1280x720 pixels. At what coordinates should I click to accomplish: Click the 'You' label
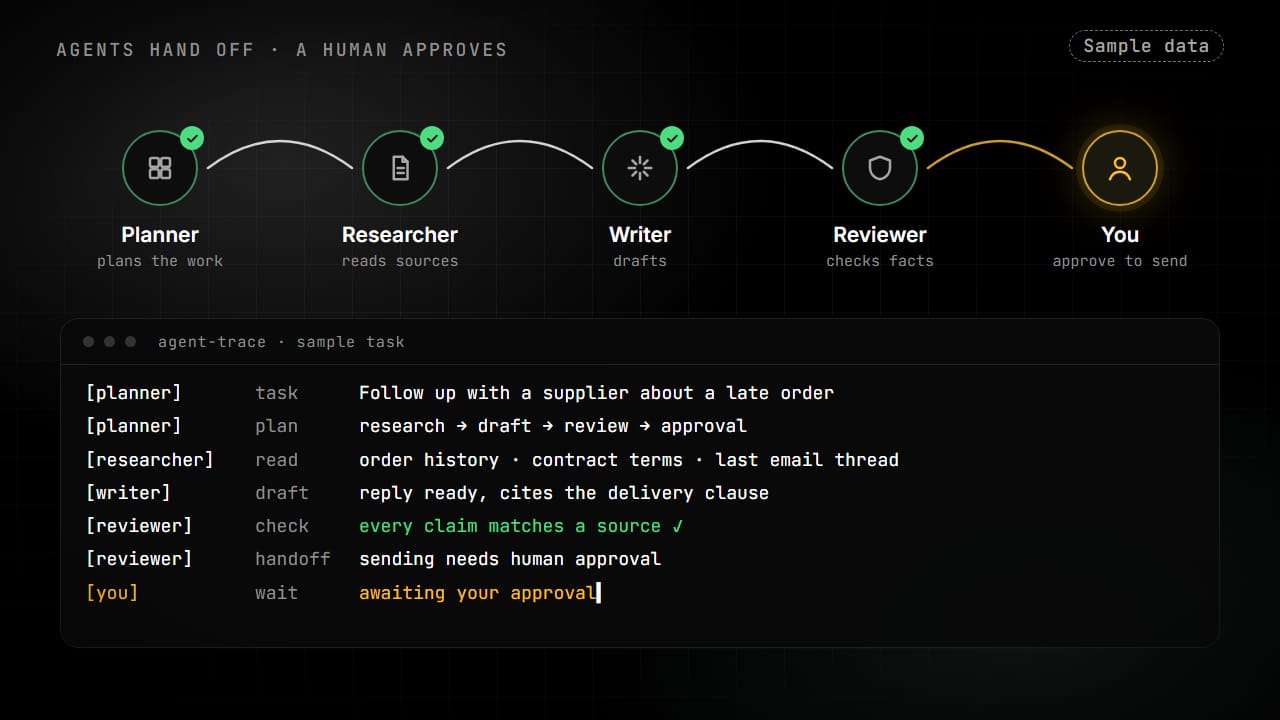tap(1120, 235)
